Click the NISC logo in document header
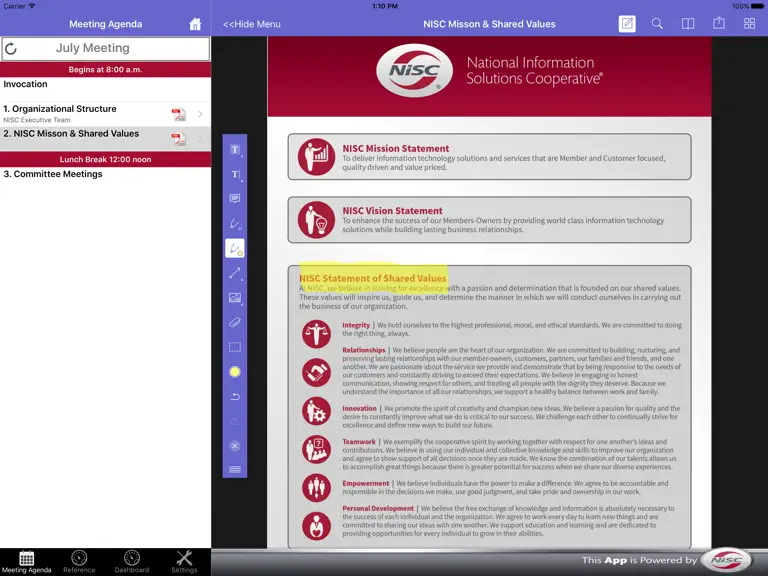The height and width of the screenshot is (576, 768). tap(415, 71)
